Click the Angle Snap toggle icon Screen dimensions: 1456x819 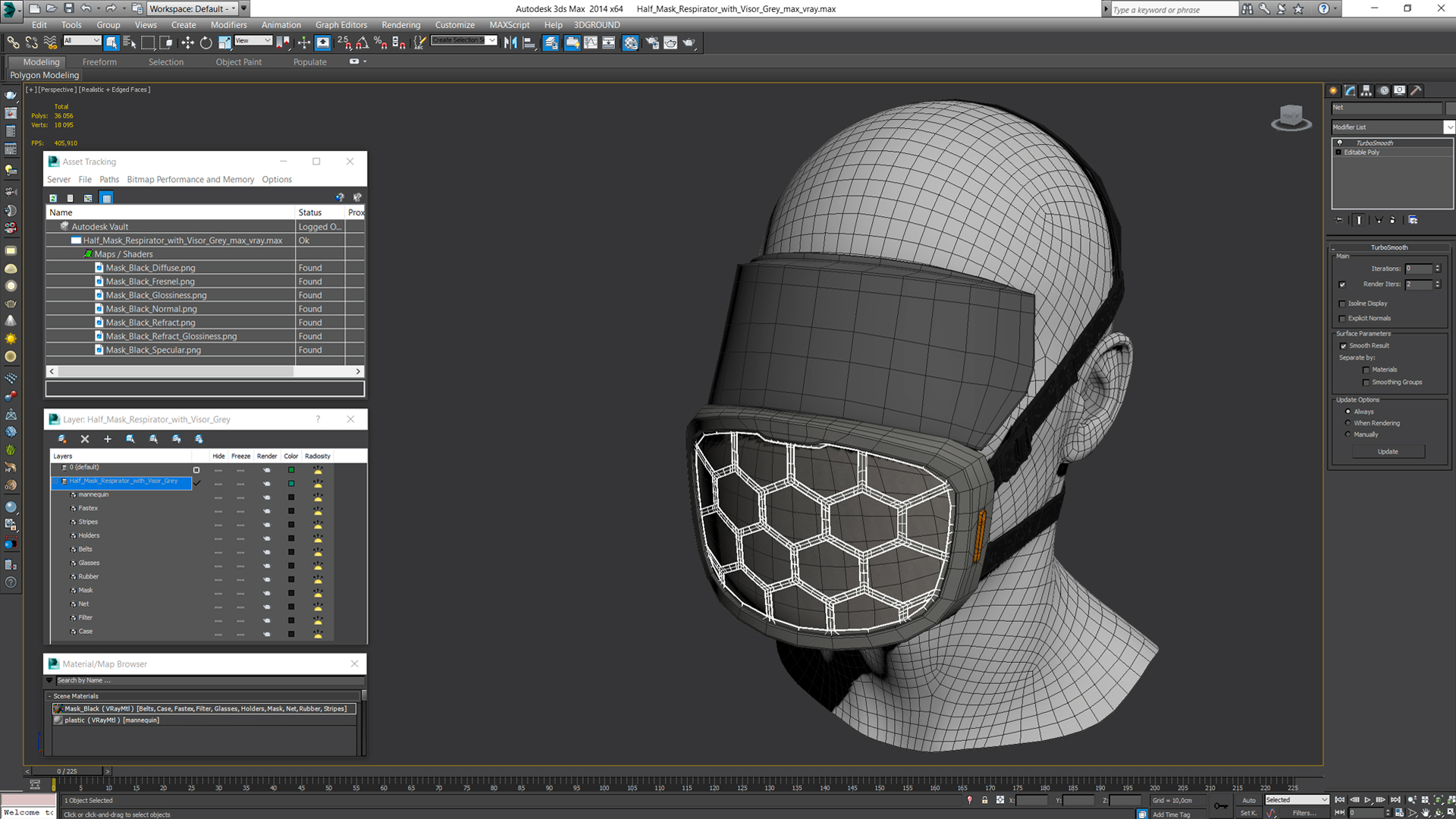point(362,43)
